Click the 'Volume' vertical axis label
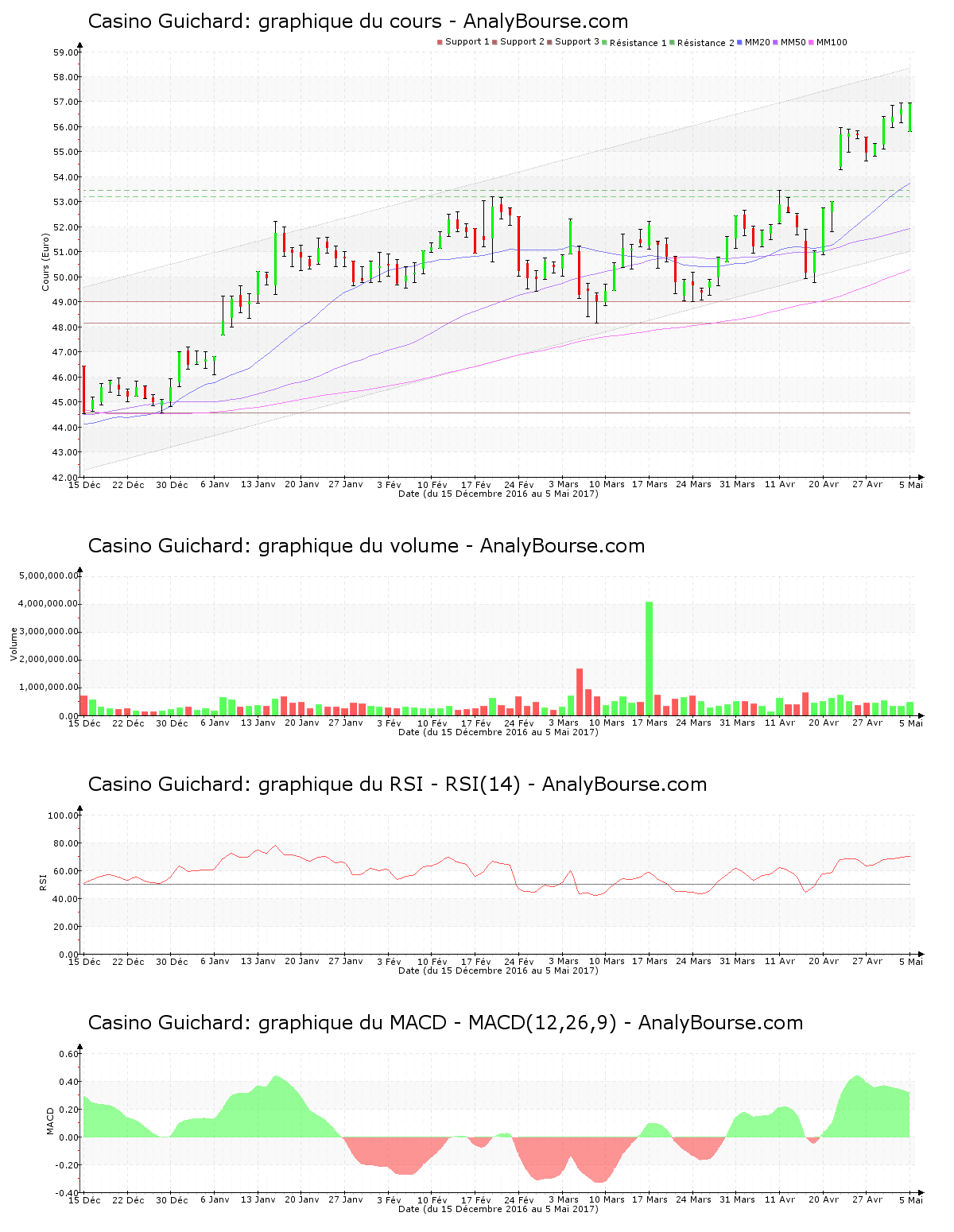Image resolution: width=954 pixels, height=1232 pixels. [x=14, y=644]
